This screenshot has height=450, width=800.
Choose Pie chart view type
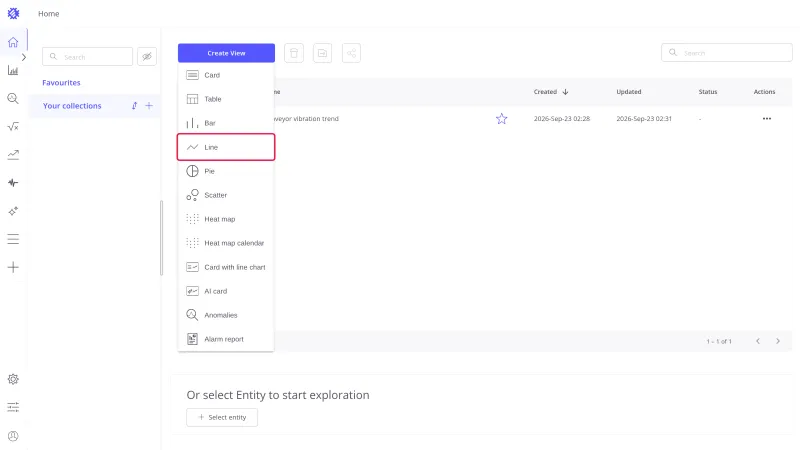pos(226,171)
